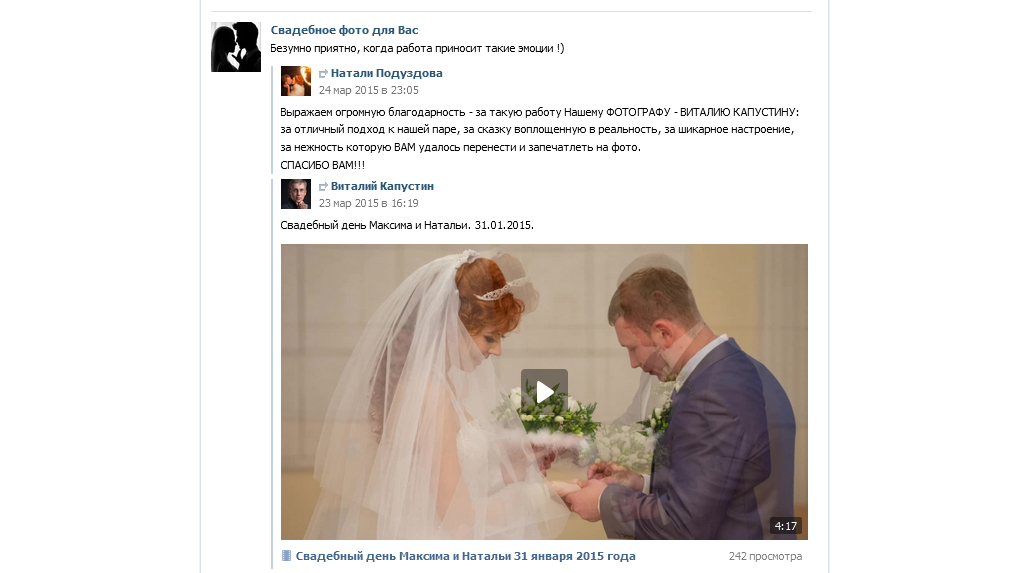Open Натали Подуздова's profile link
Screen dimensions: 1018x573
(x=386, y=73)
